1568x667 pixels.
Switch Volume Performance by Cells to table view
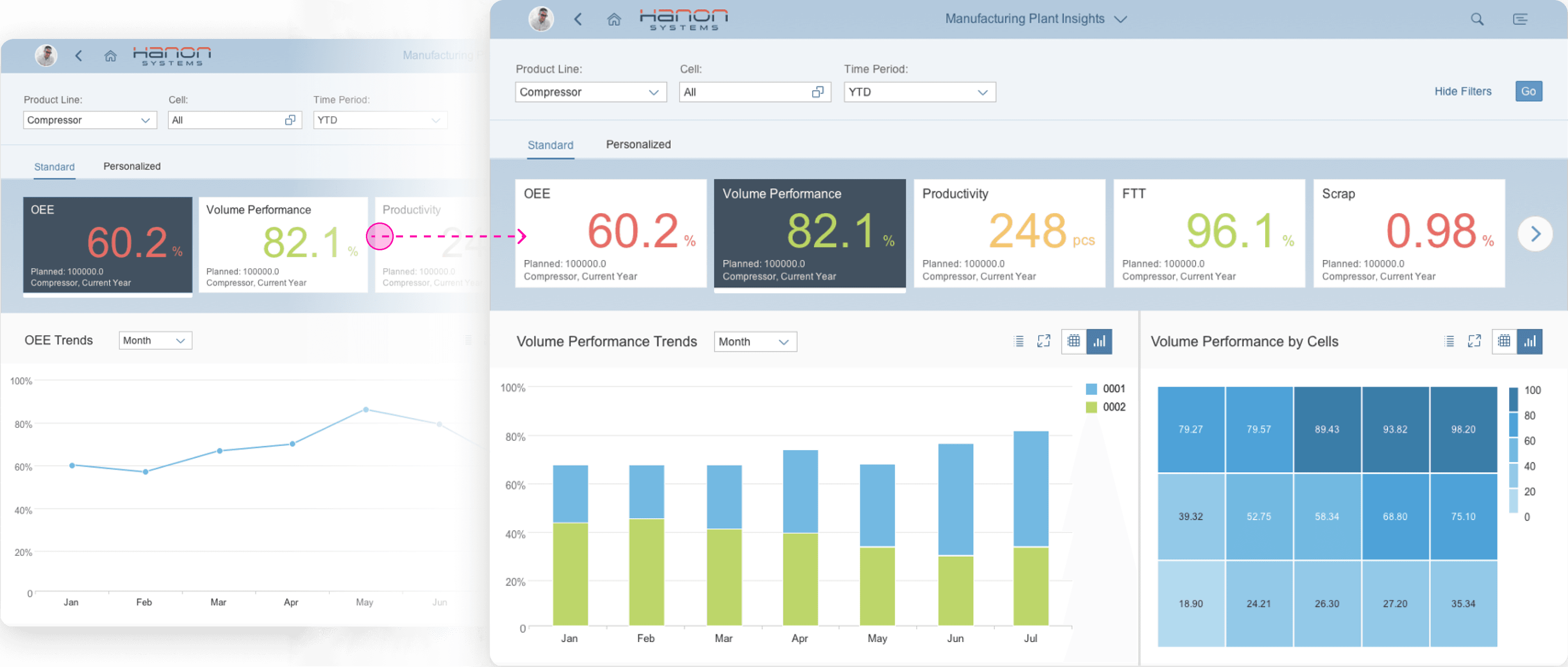1504,342
